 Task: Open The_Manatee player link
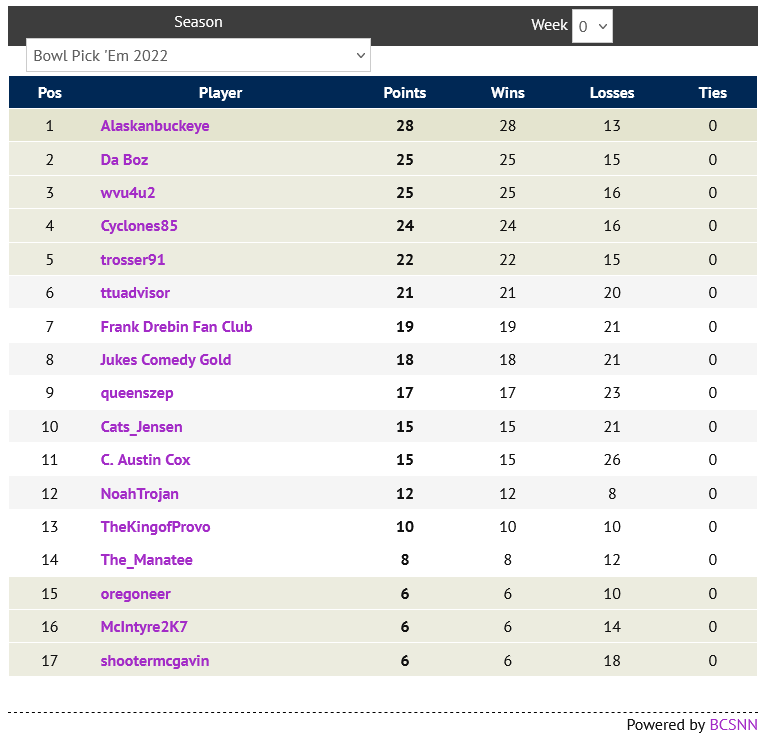pyautogui.click(x=146, y=560)
